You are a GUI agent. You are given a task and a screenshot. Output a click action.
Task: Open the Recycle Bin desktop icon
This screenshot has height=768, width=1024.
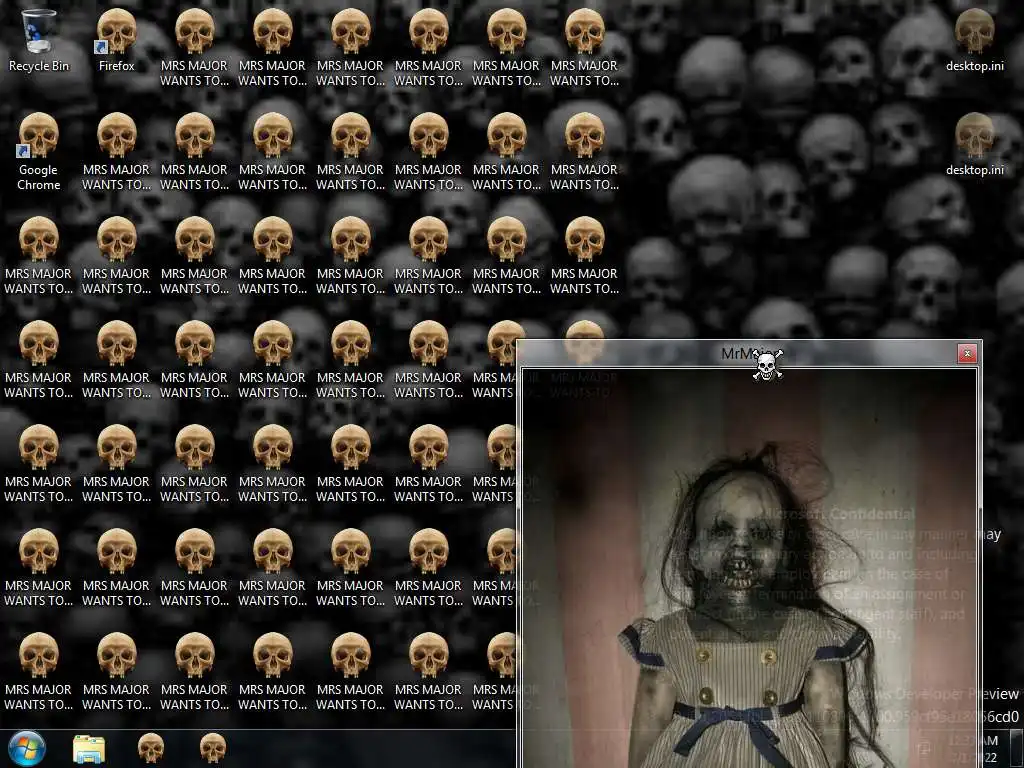38,40
